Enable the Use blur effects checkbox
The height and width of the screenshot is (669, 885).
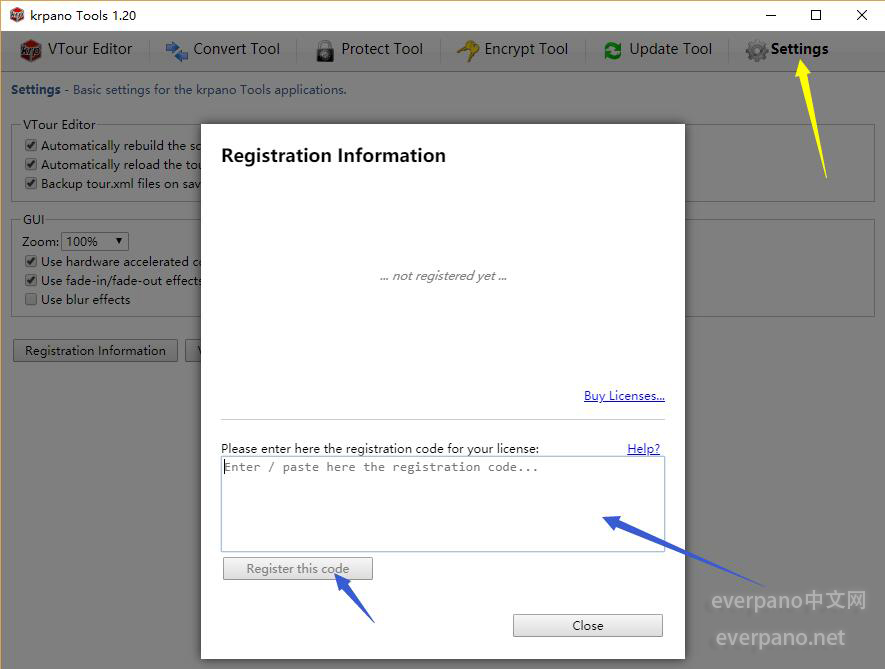31,300
